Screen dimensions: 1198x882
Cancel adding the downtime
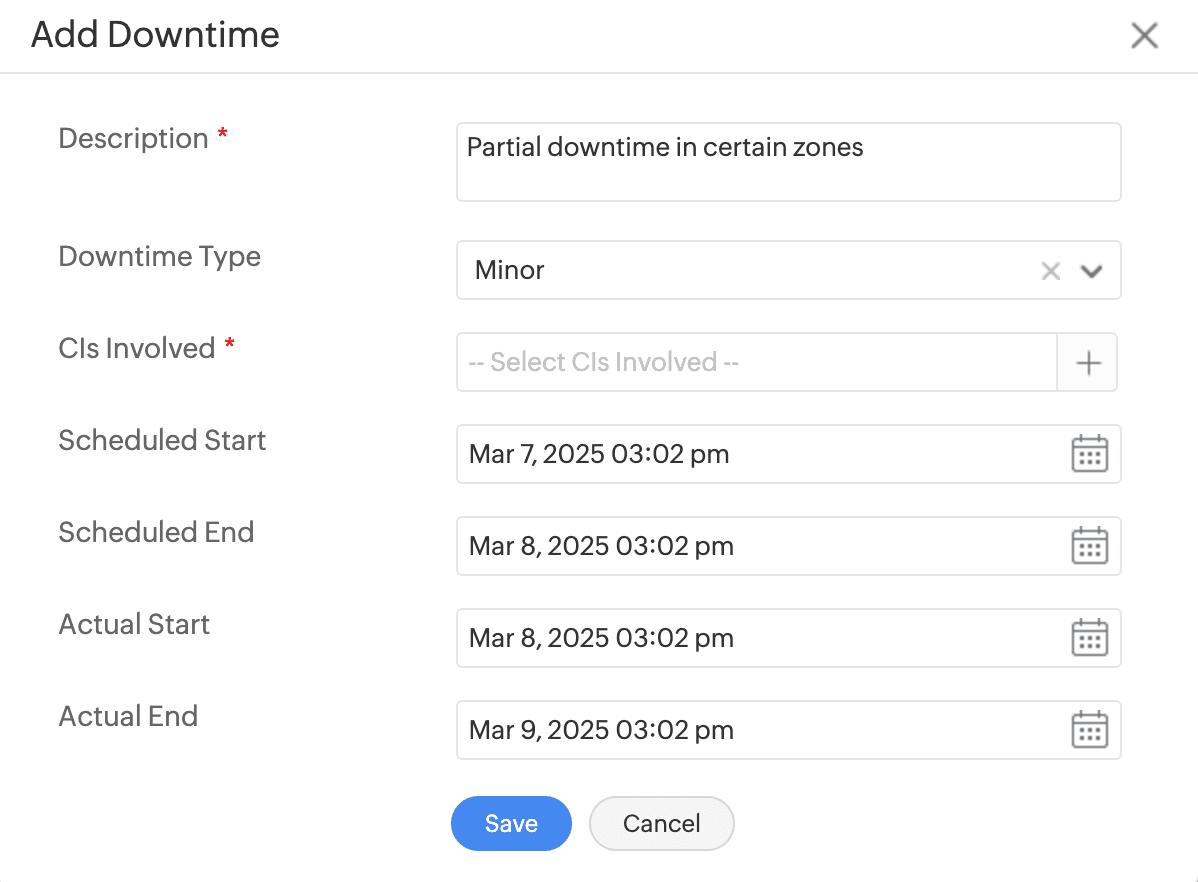(661, 823)
